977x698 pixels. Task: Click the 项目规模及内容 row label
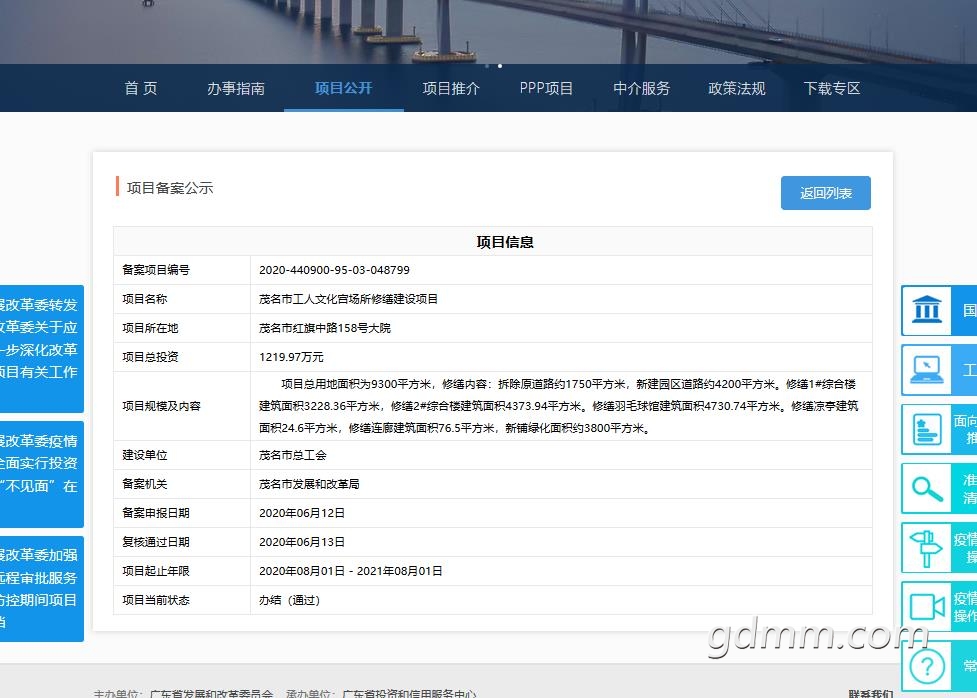[x=161, y=406]
